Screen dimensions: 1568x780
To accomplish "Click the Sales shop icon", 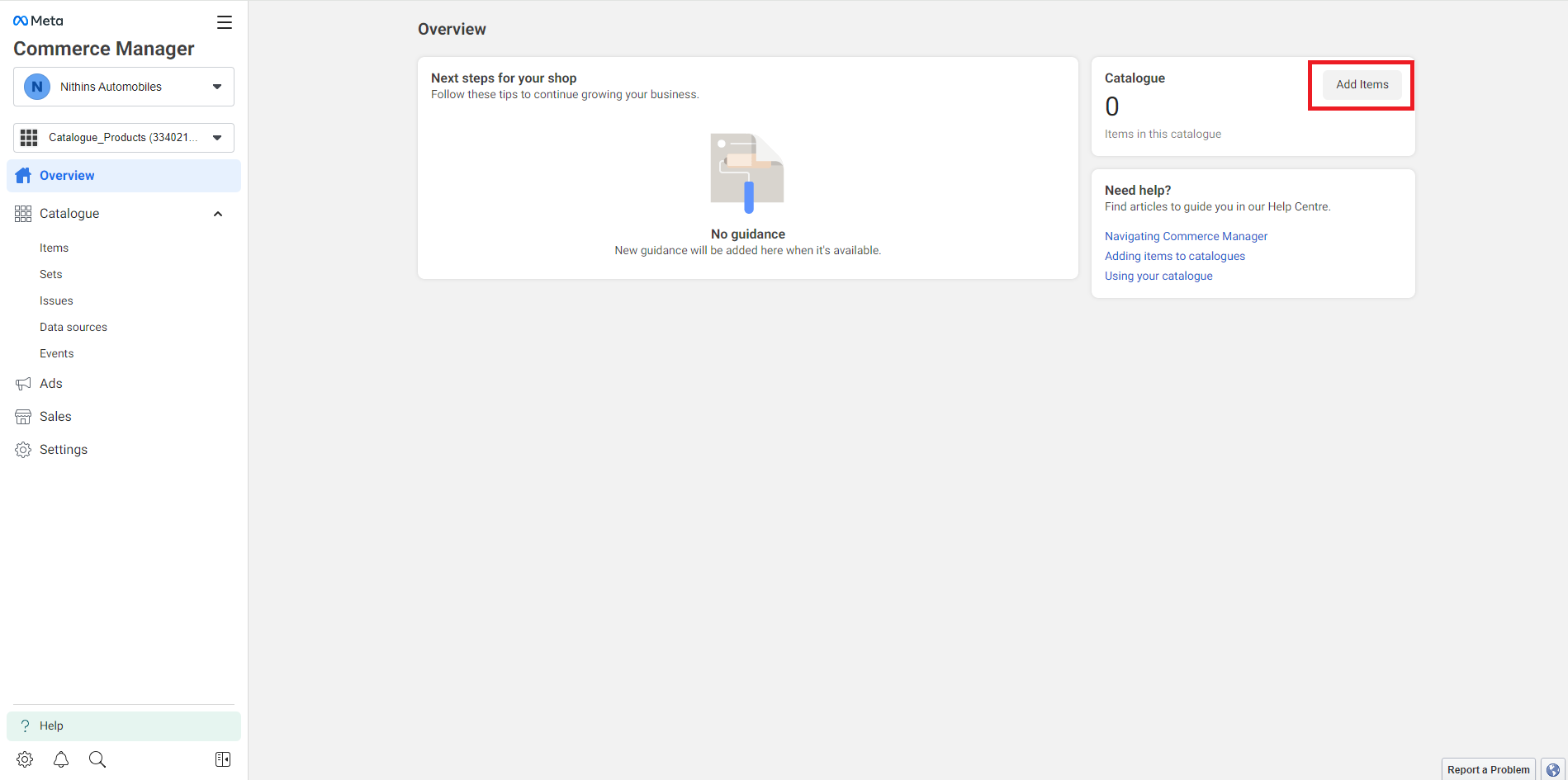I will (23, 417).
